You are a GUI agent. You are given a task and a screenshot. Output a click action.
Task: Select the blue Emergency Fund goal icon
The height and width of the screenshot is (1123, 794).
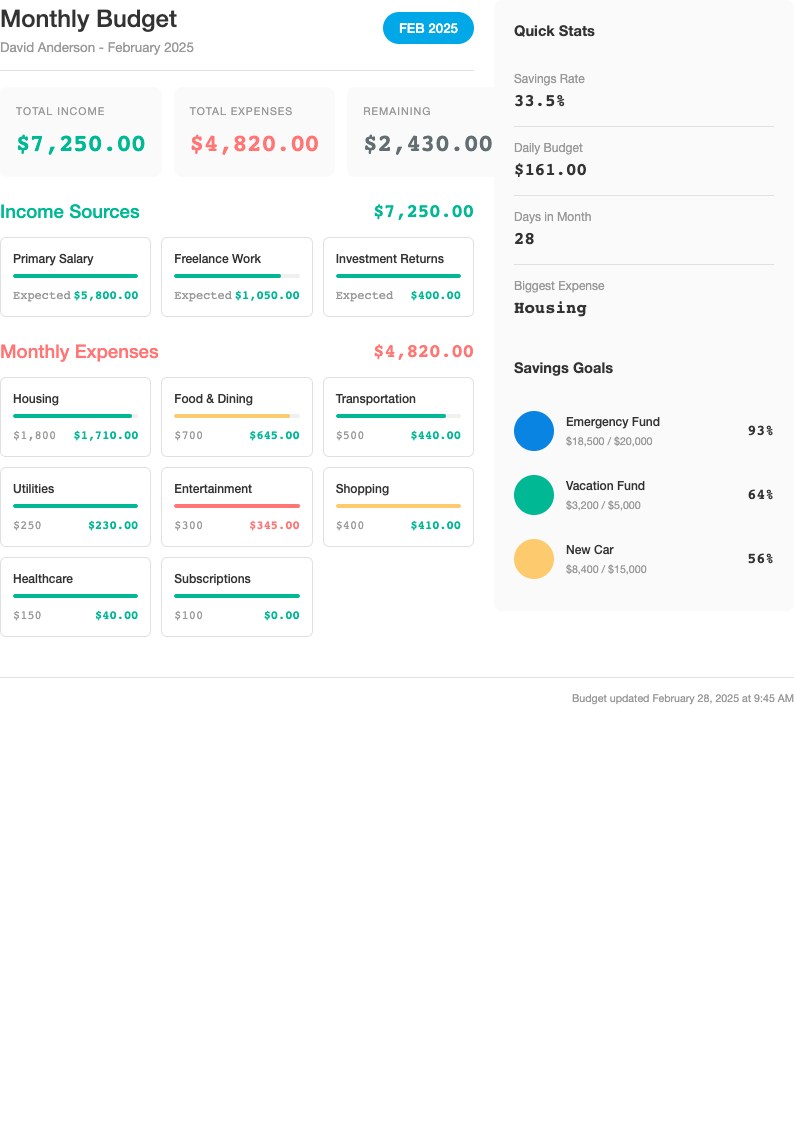pyautogui.click(x=534, y=431)
